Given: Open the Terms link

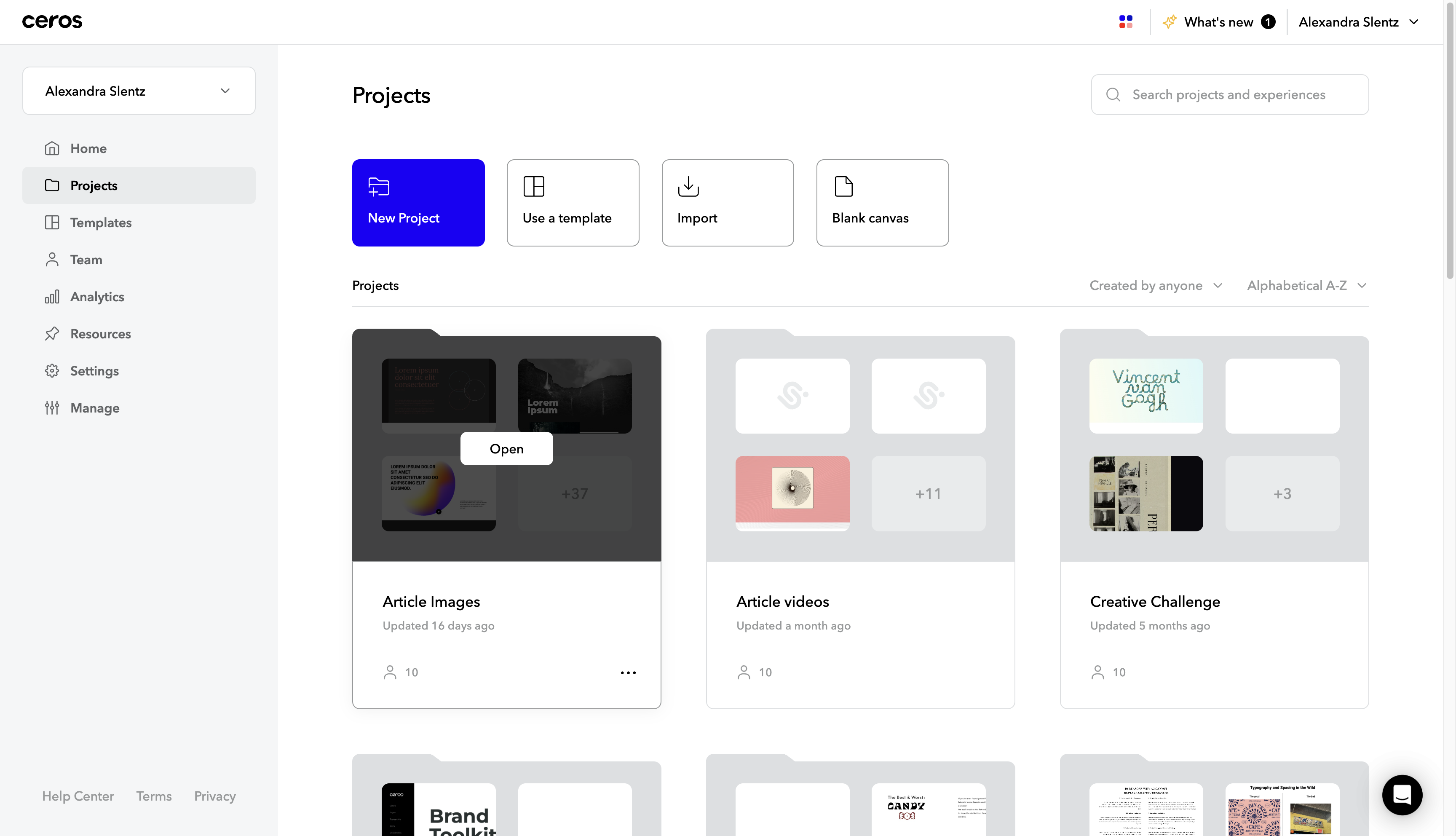Looking at the screenshot, I should (154, 796).
